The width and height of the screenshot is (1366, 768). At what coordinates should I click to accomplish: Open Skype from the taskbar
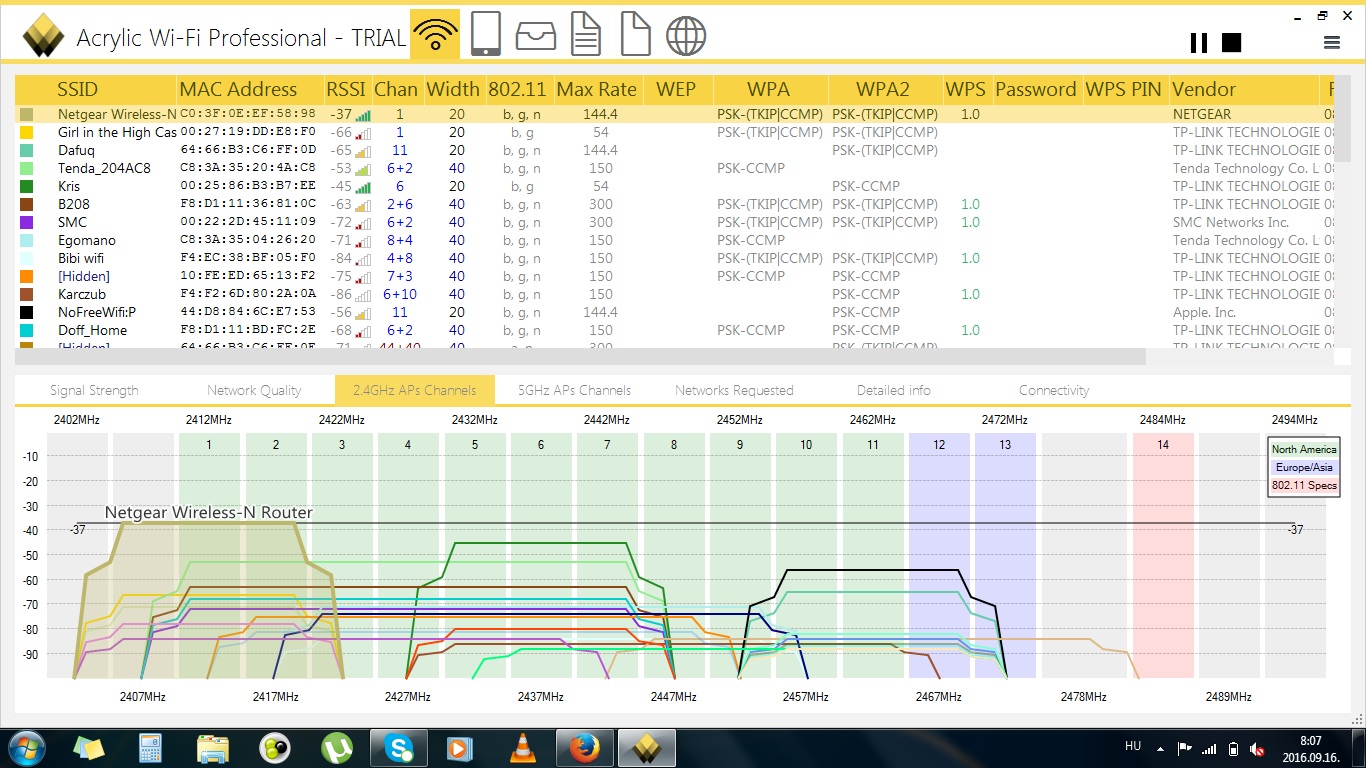click(x=399, y=747)
